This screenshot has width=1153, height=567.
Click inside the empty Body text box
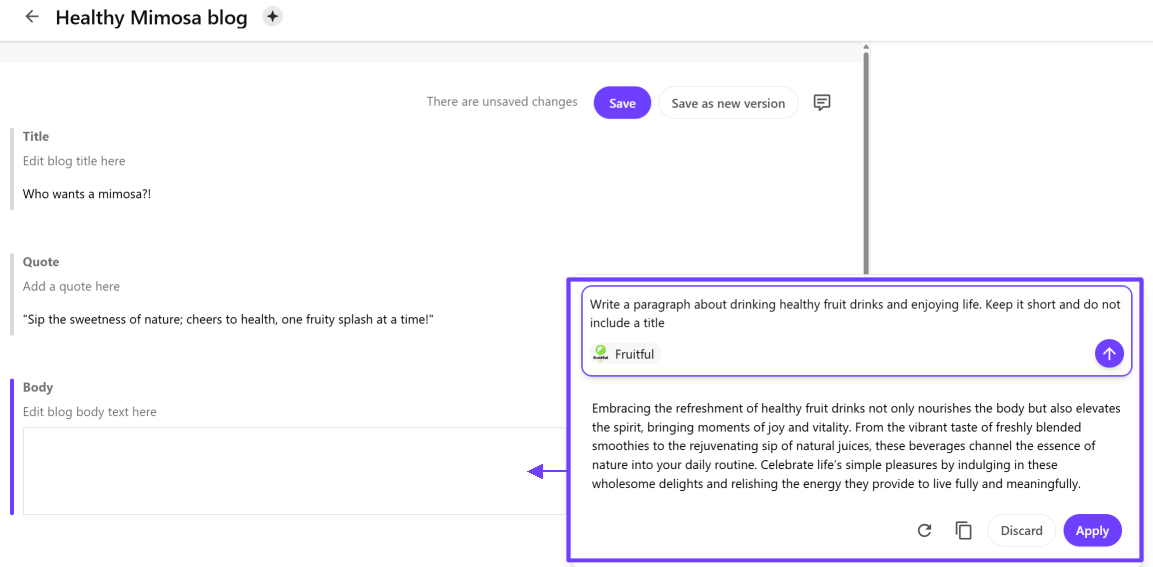click(294, 471)
